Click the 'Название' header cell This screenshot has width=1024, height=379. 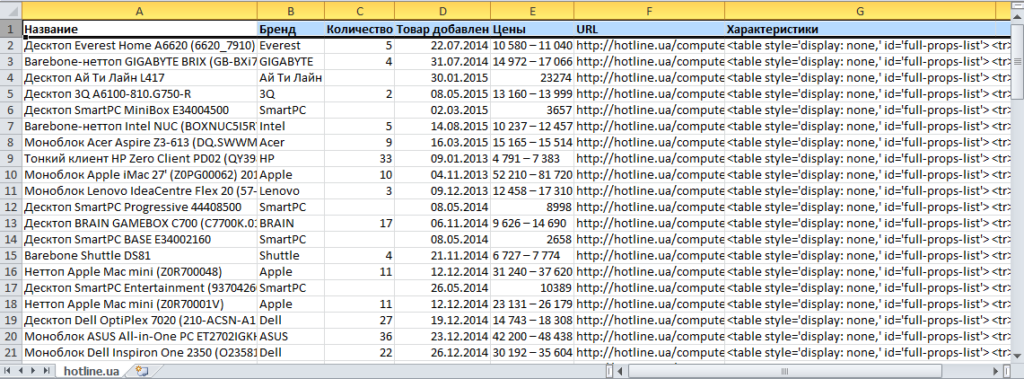(x=139, y=29)
